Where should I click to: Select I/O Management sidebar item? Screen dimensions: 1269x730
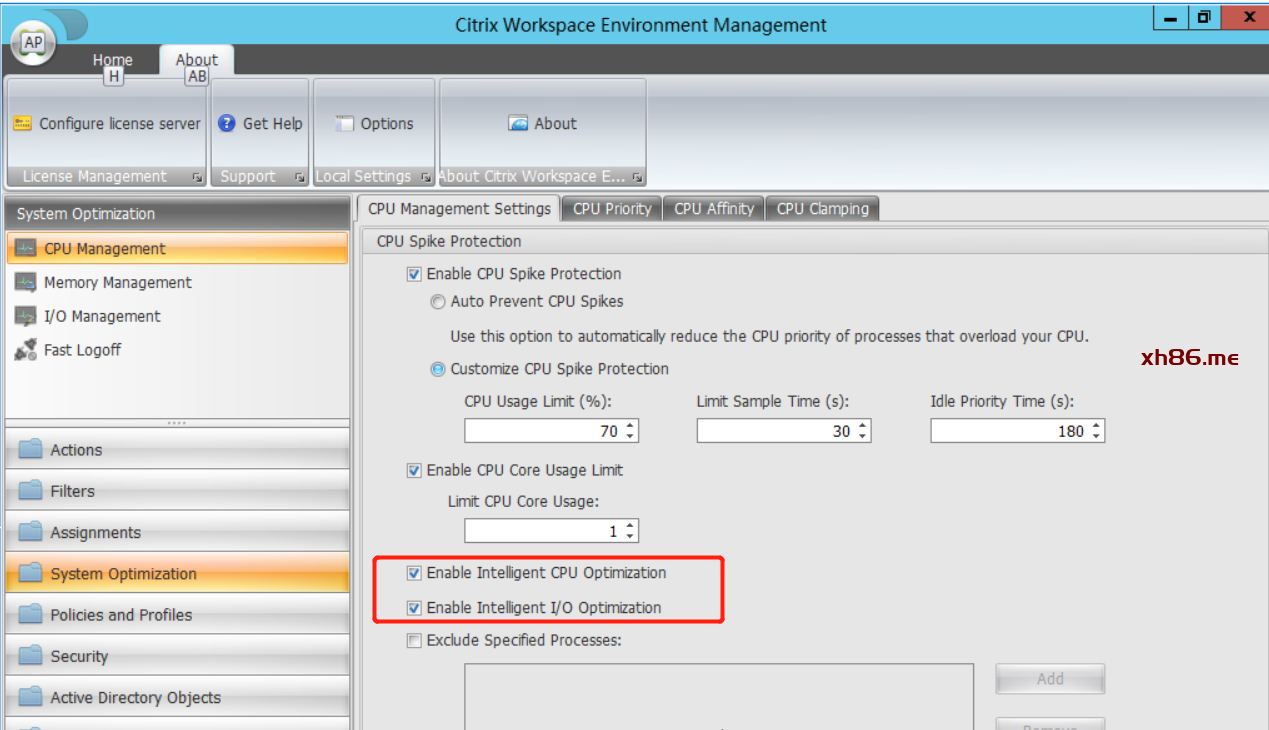coord(101,316)
